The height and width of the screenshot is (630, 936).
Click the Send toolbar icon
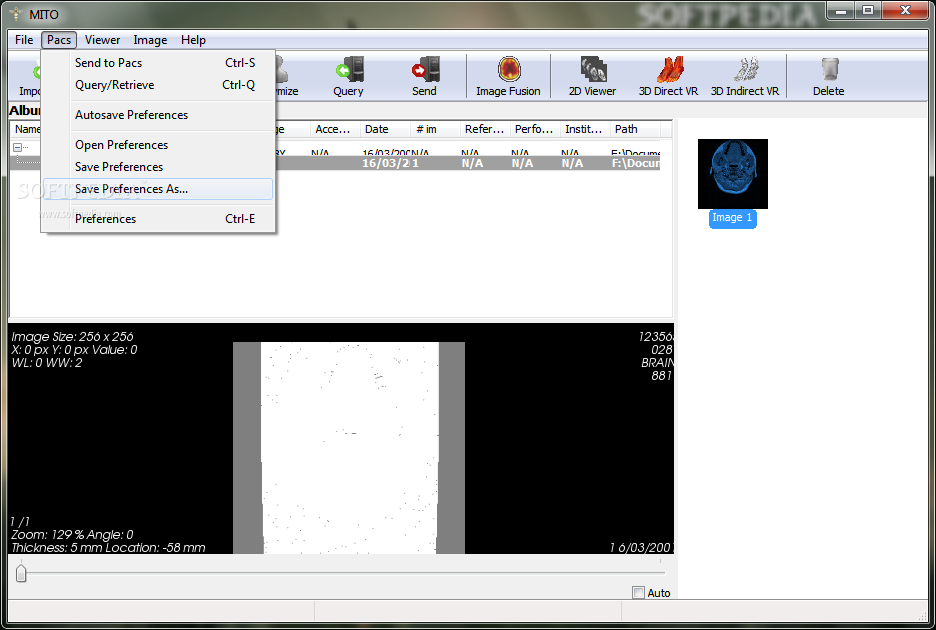424,76
